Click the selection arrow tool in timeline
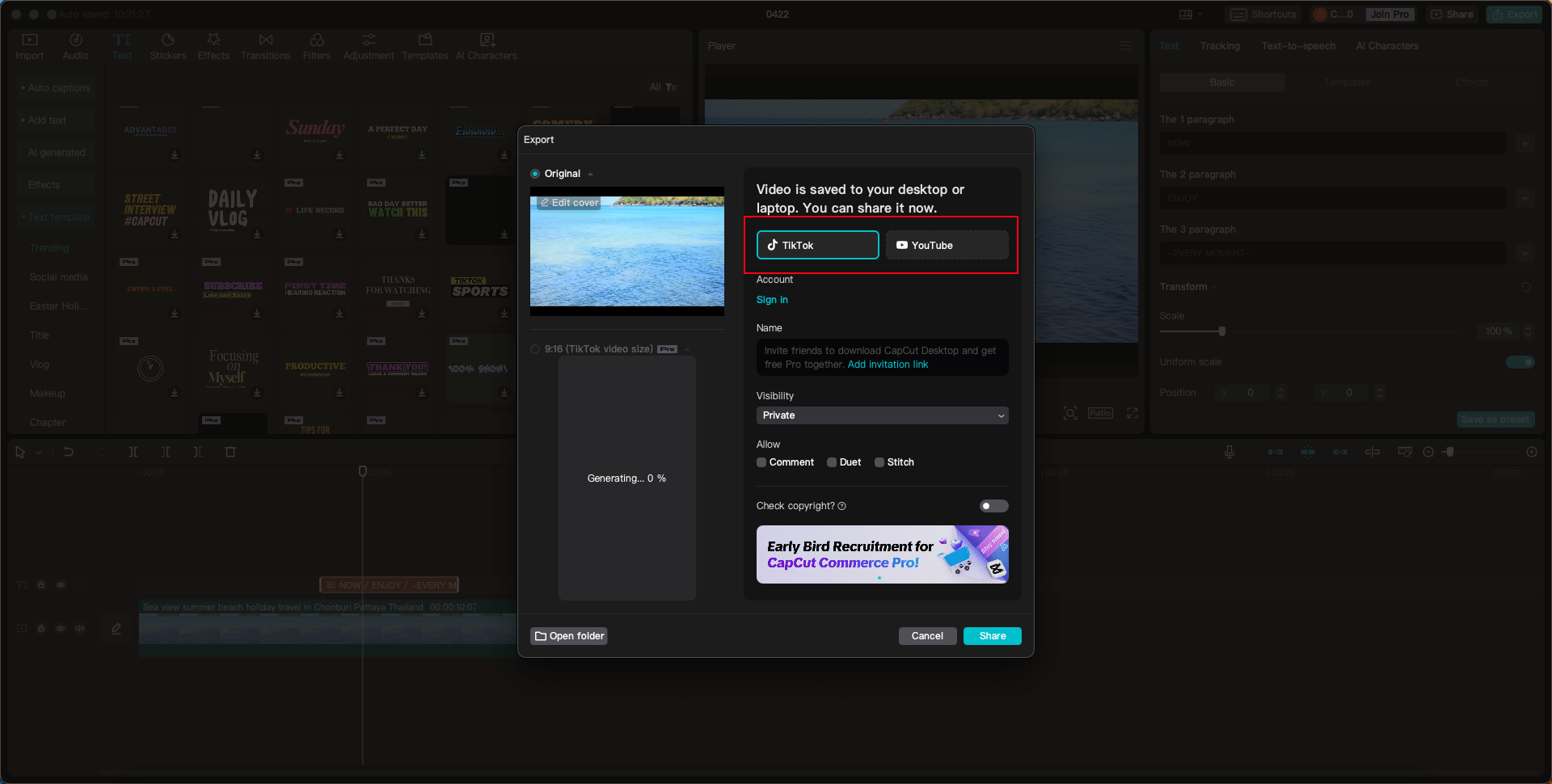The height and width of the screenshot is (784, 1552). [20, 453]
